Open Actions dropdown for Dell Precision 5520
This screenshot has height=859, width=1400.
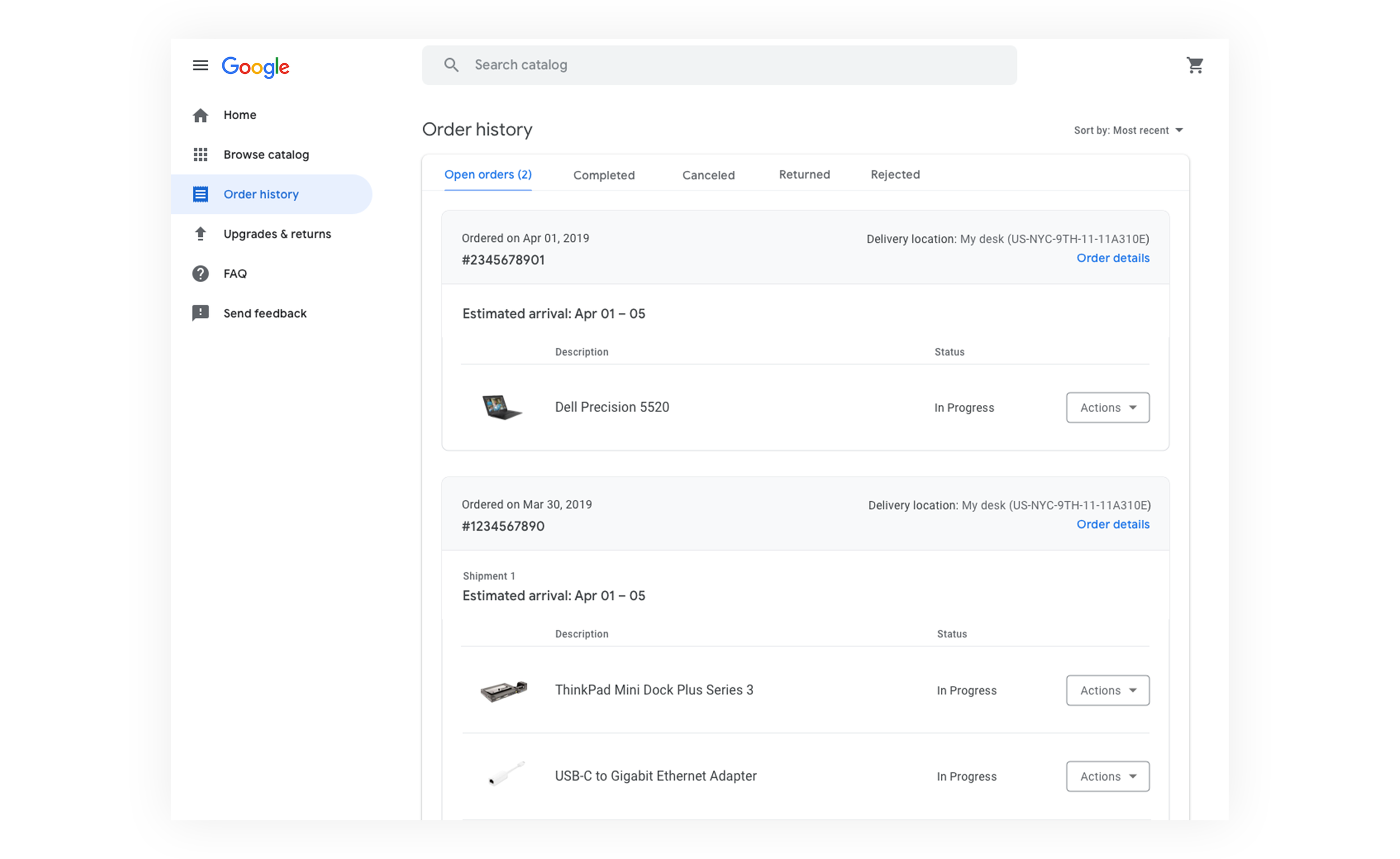1107,407
